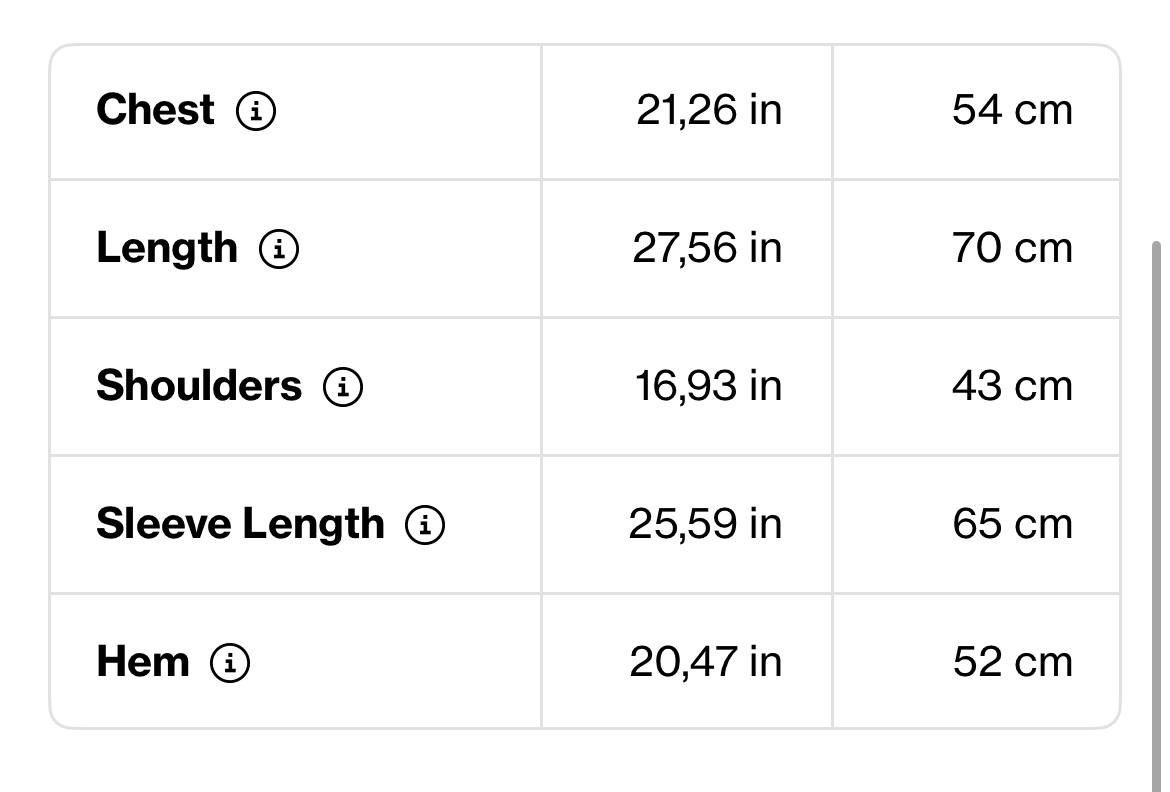1170x792 pixels.
Task: Show info for Shoulders measurement
Action: (342, 387)
